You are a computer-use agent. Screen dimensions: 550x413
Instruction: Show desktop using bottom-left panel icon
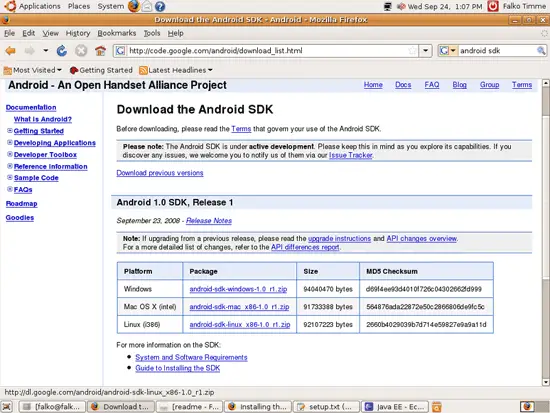click(7, 407)
